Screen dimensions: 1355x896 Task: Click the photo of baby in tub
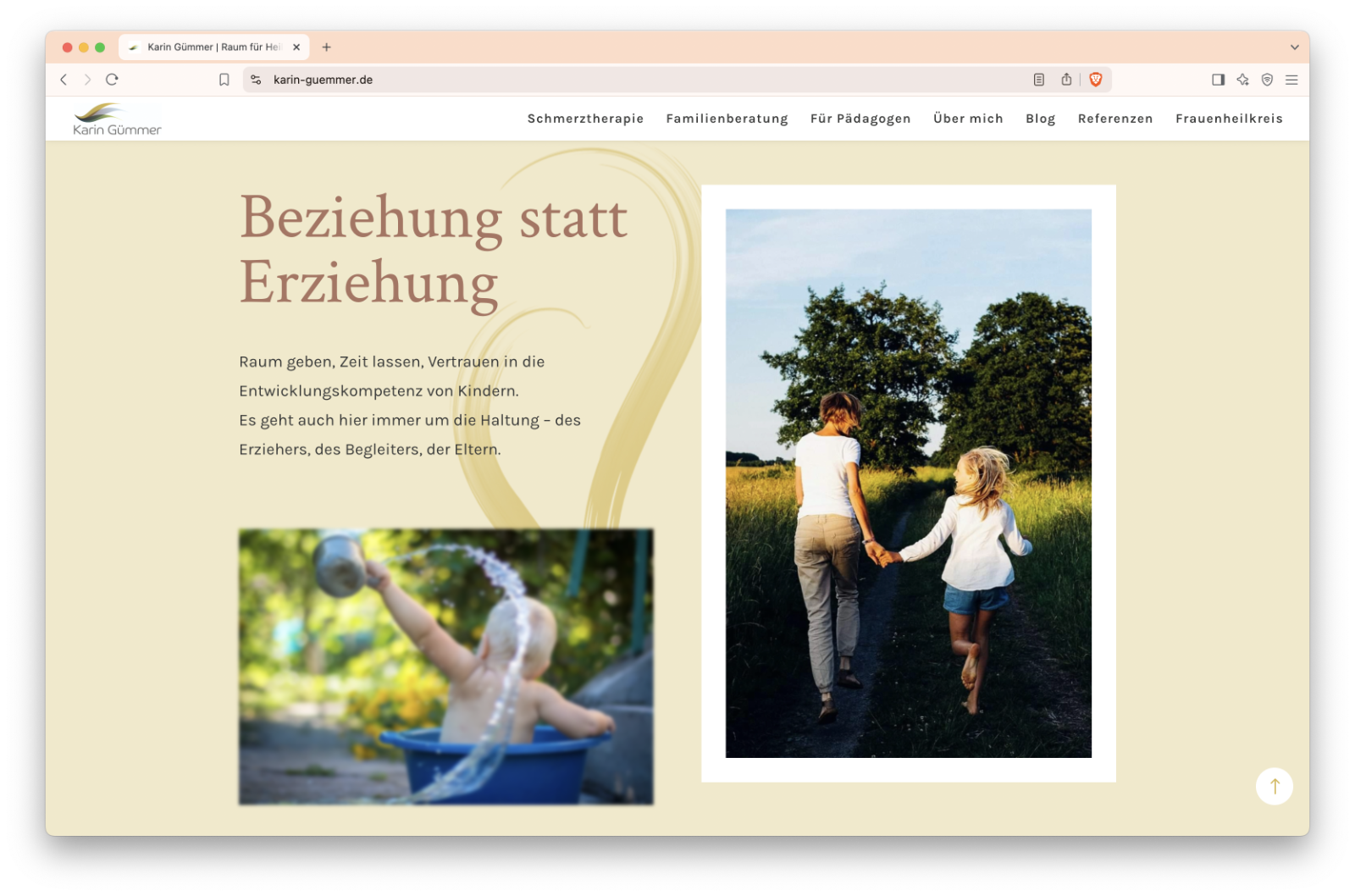[445, 666]
